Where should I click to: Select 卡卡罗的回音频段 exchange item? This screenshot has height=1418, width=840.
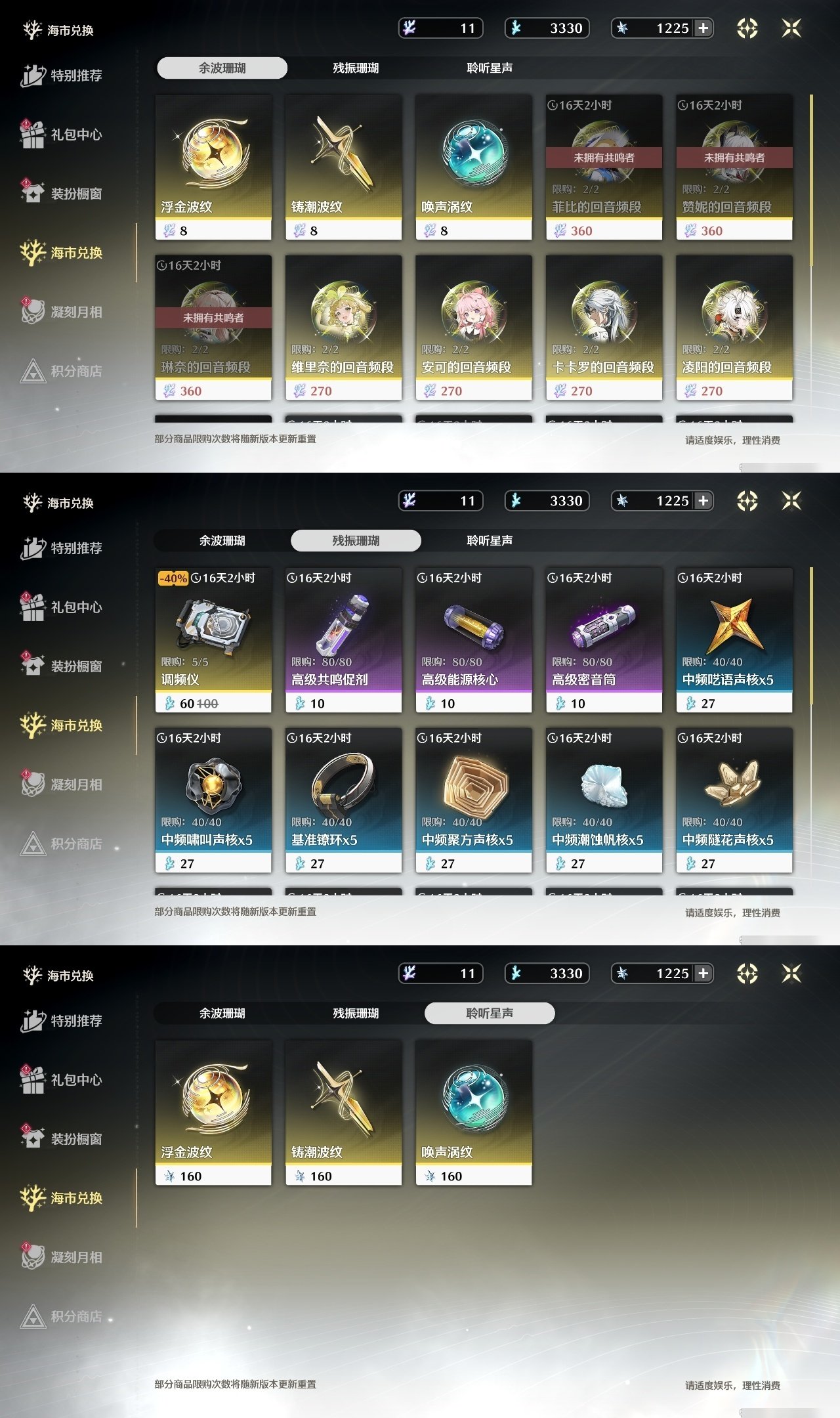pyautogui.click(x=604, y=328)
